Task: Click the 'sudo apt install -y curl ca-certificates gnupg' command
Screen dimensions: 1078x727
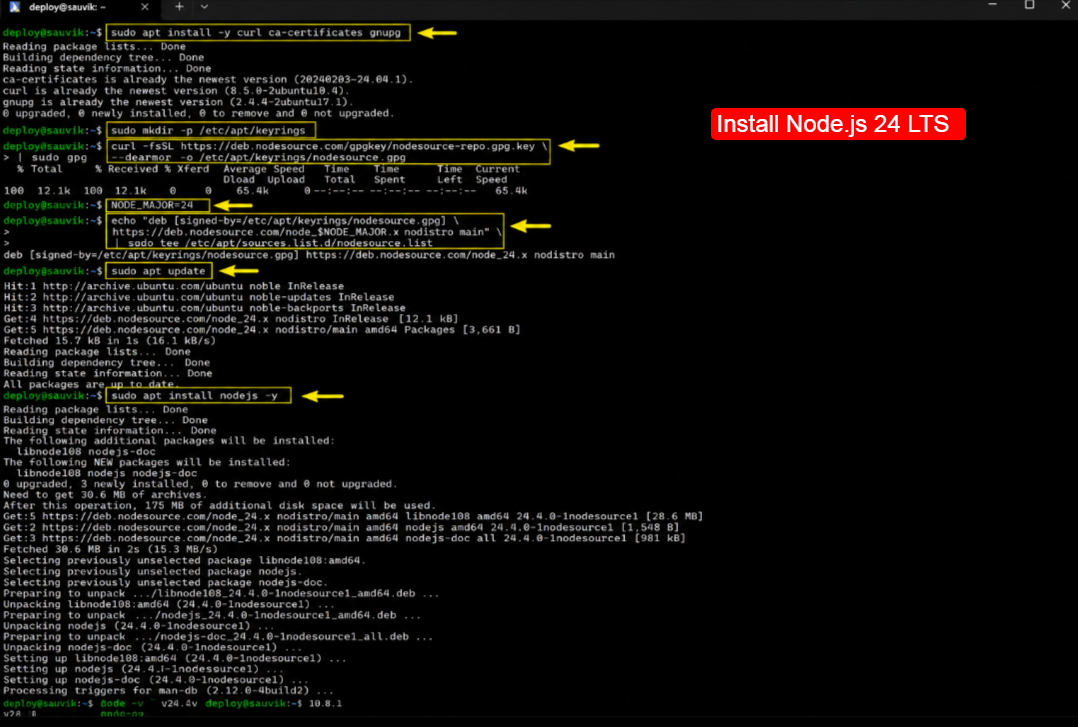Action: pos(256,32)
